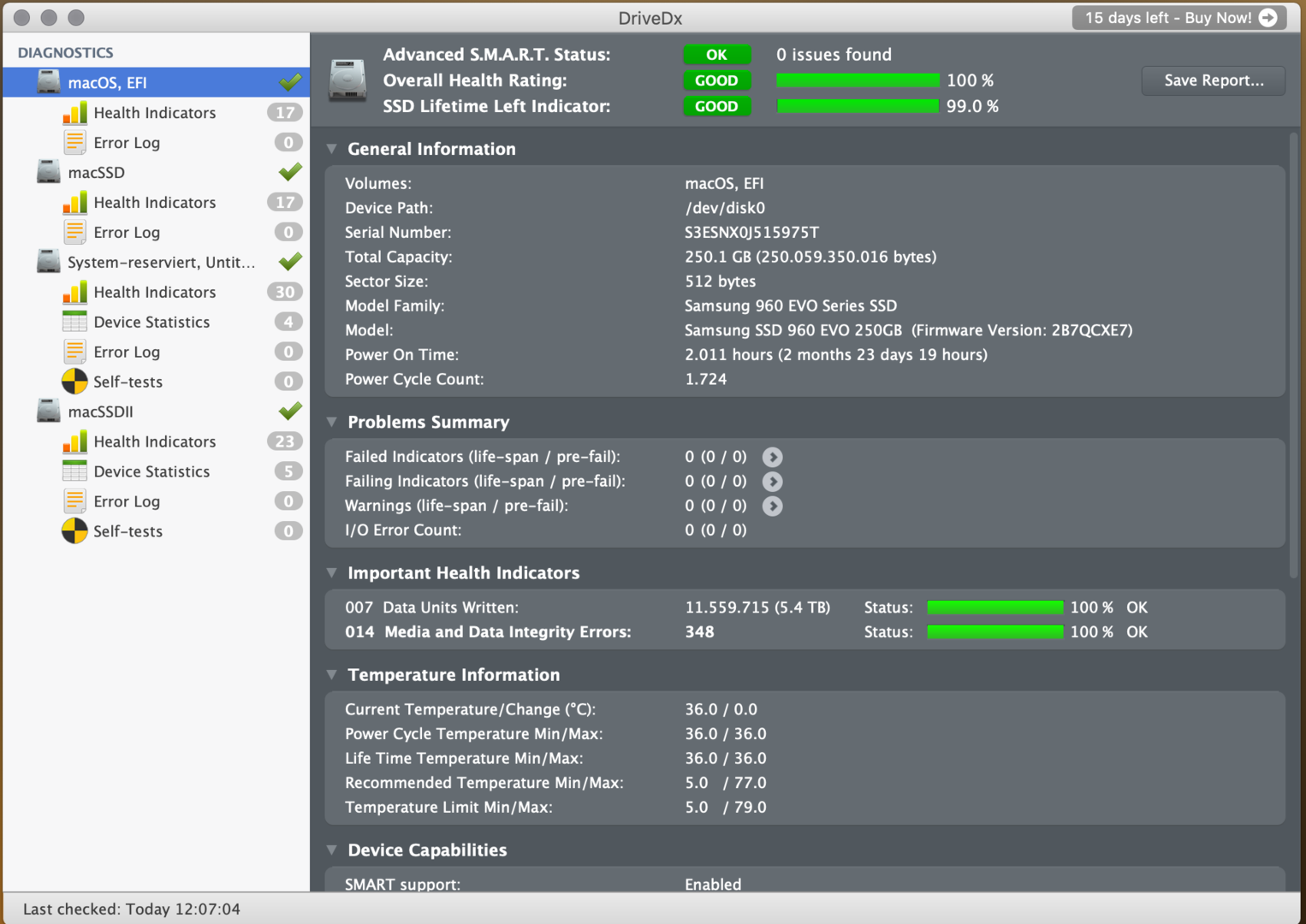Click the green checkmark next to macSSDII
Viewport: 1306px width, 924px height.
[x=290, y=411]
